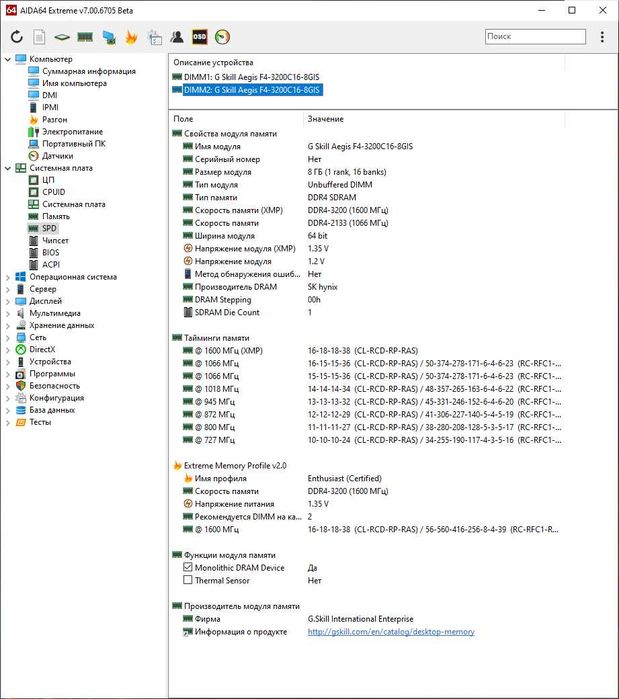619x699 pixels.
Task: Select Устройства tree item
Action: point(50,362)
